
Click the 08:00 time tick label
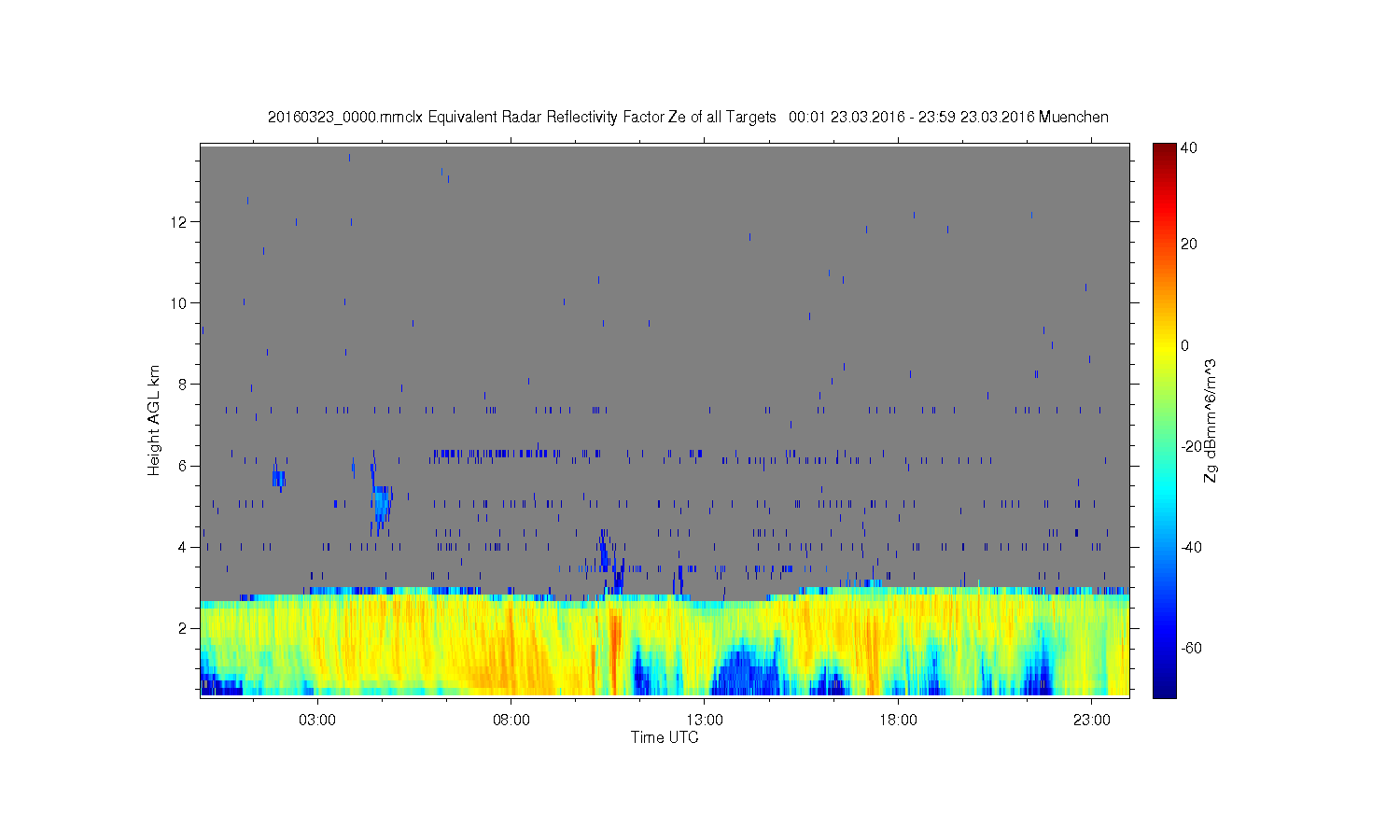(511, 721)
